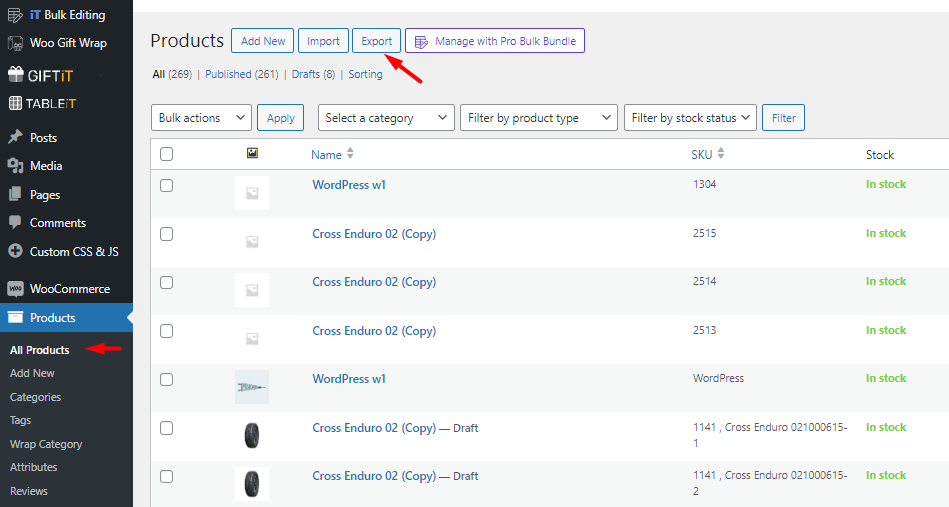Show All (269) products

[172, 74]
